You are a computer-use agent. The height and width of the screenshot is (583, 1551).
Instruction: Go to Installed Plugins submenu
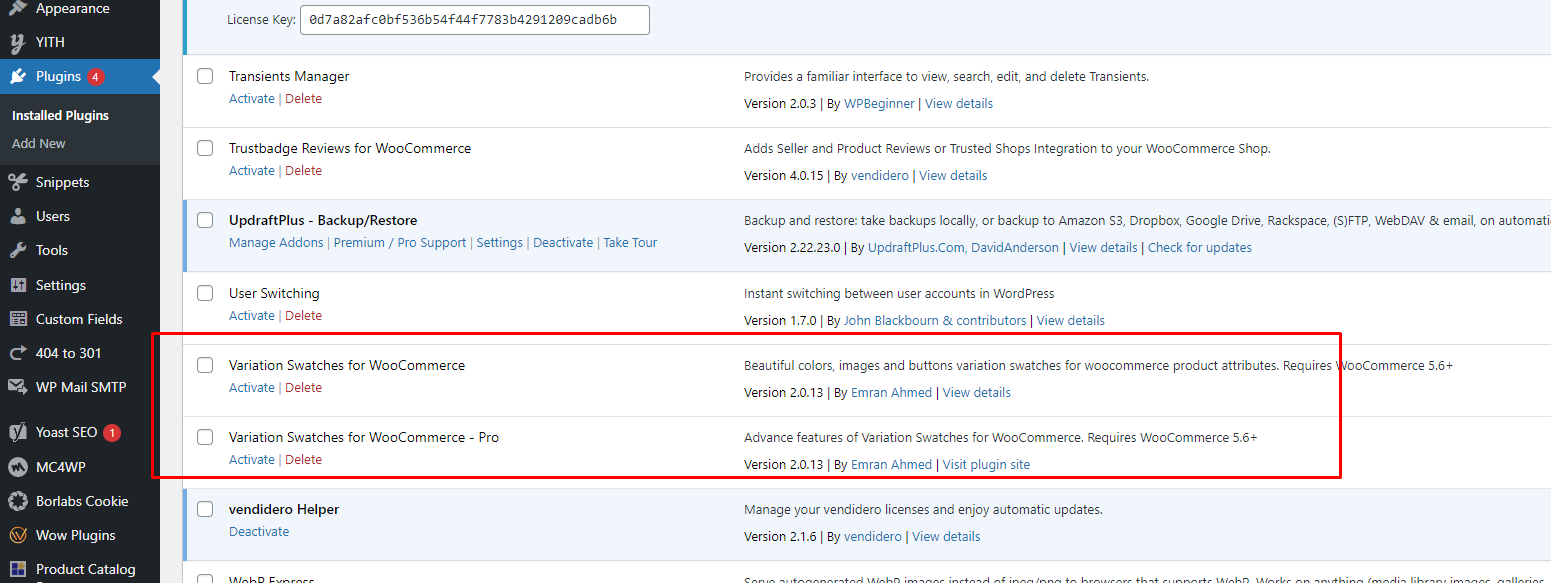[60, 115]
